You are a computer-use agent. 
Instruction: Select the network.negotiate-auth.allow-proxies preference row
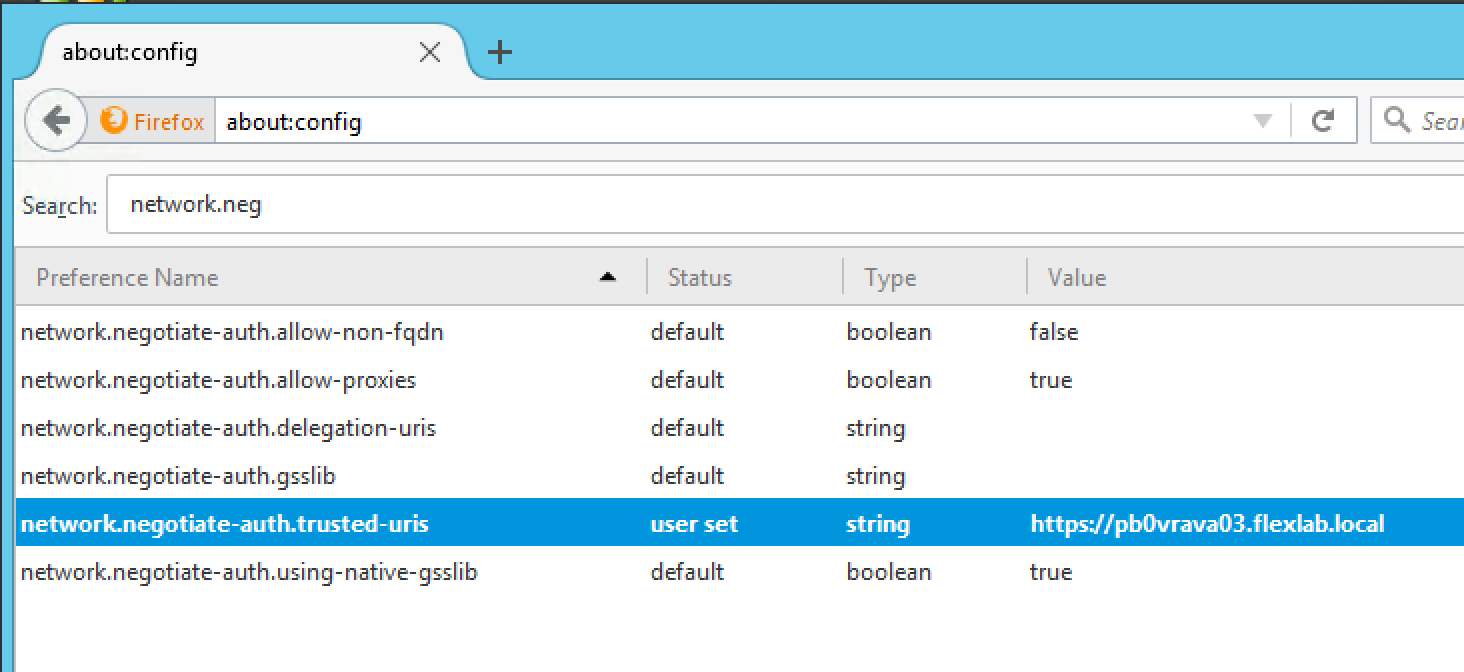(740, 380)
